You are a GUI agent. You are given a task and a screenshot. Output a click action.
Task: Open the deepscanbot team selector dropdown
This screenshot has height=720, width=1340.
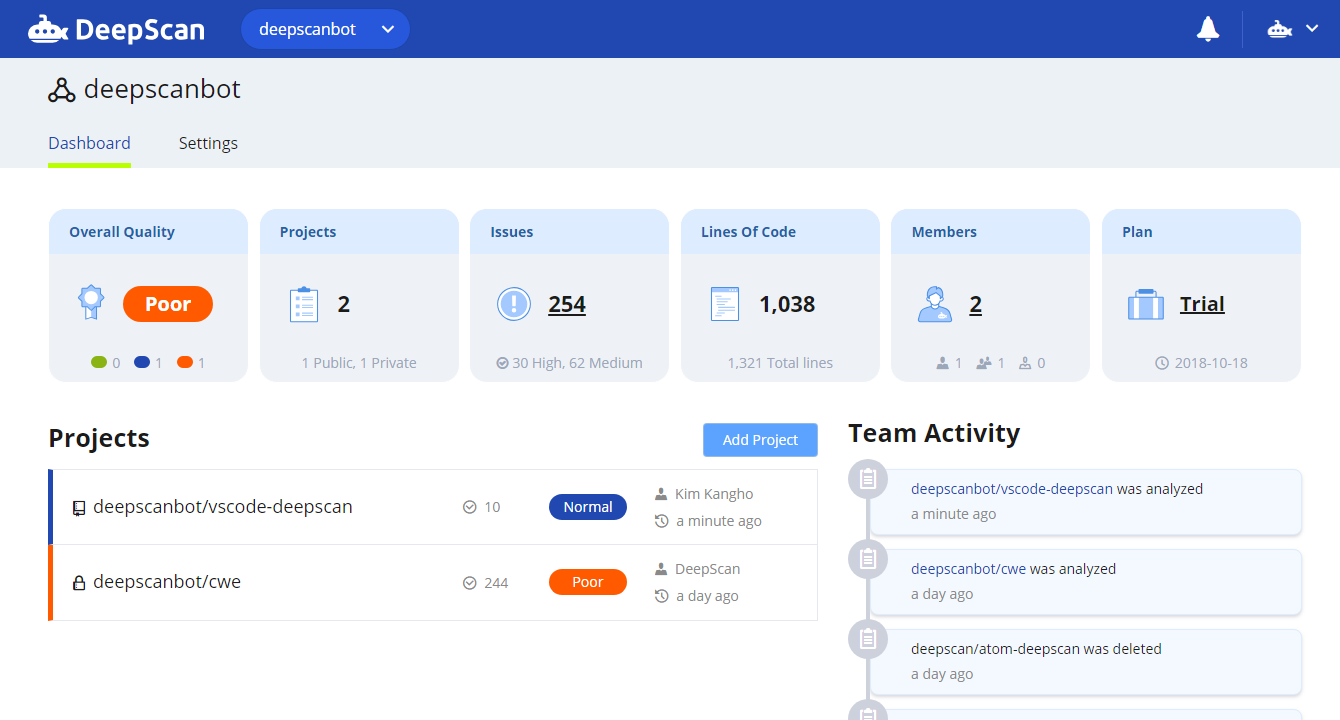click(x=325, y=29)
